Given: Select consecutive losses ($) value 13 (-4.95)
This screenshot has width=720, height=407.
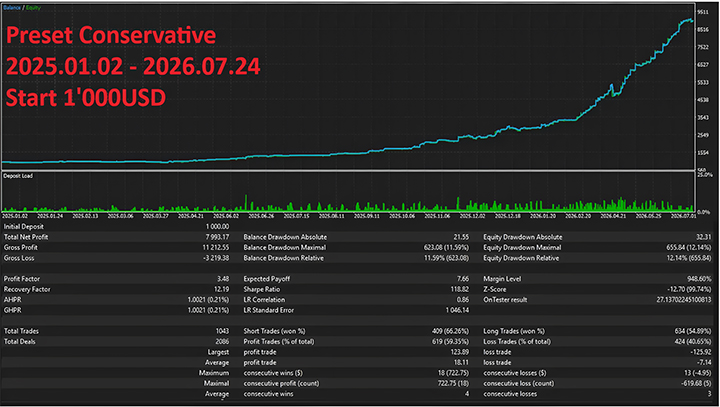Looking at the screenshot, I should tap(698, 373).
